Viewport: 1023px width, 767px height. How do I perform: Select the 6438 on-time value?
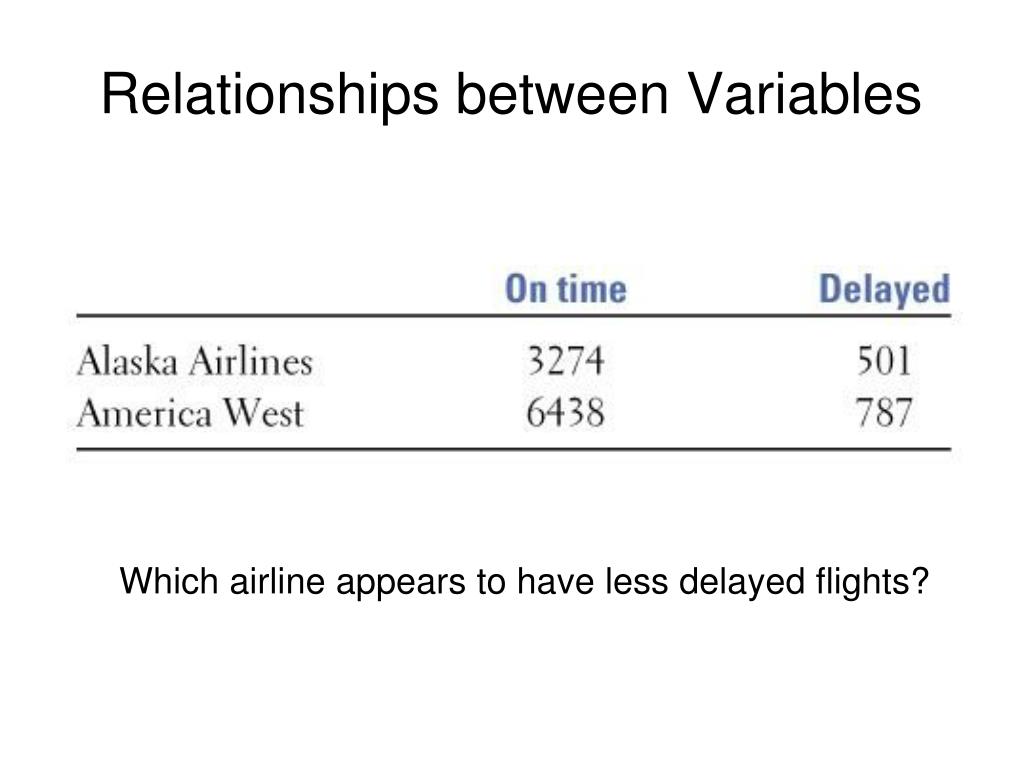click(566, 414)
